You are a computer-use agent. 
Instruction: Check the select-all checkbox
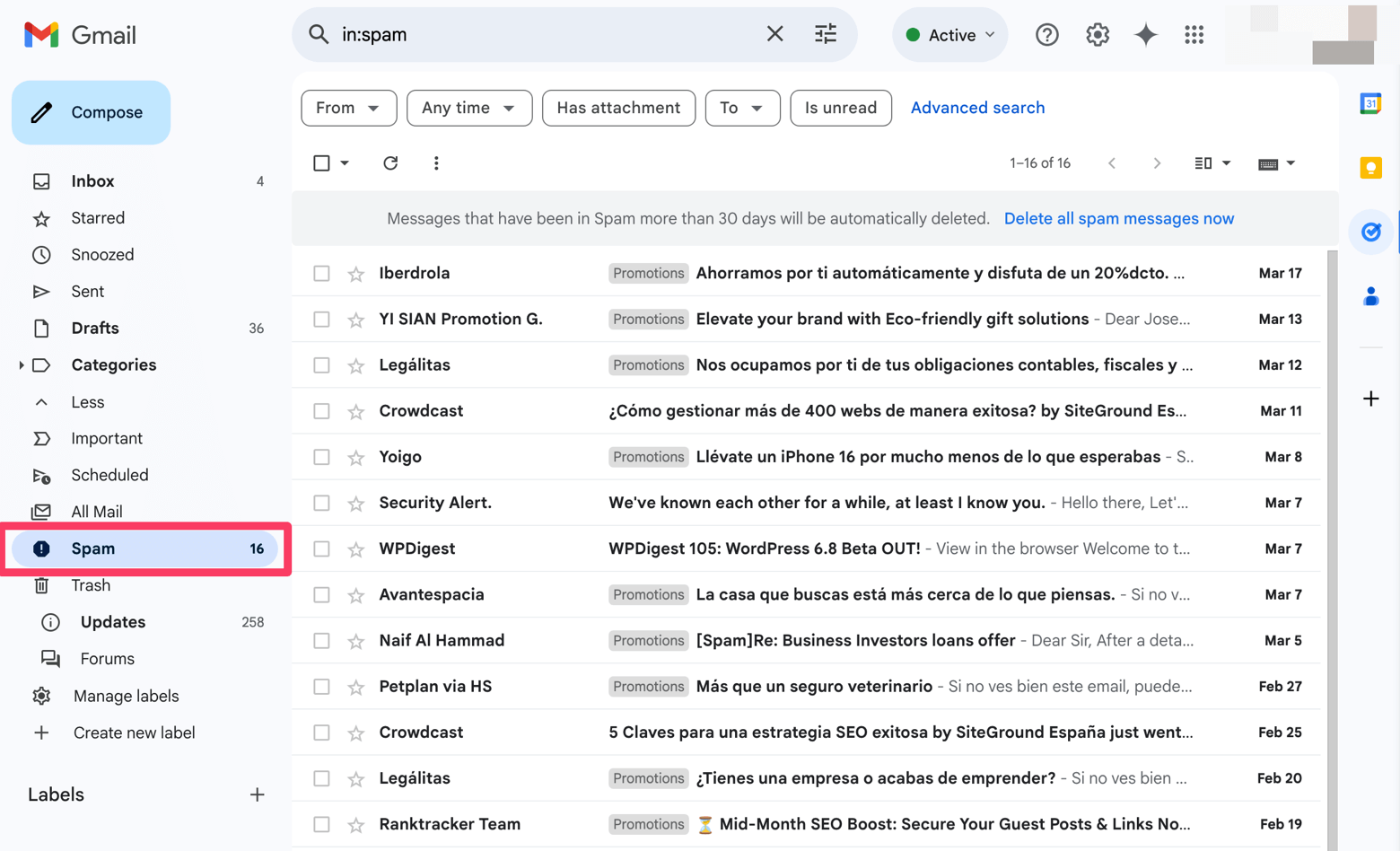coord(321,163)
